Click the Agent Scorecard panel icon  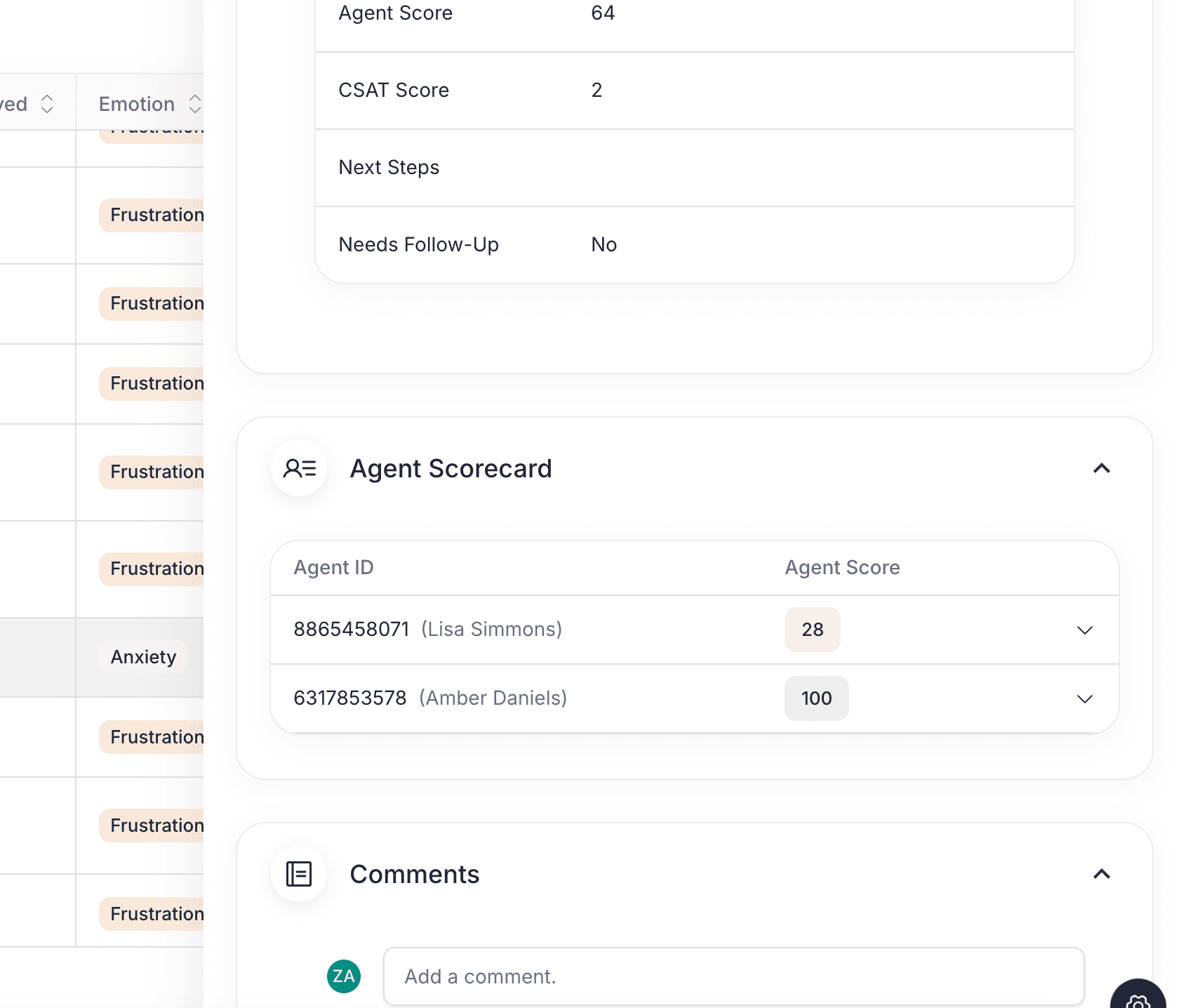point(299,468)
